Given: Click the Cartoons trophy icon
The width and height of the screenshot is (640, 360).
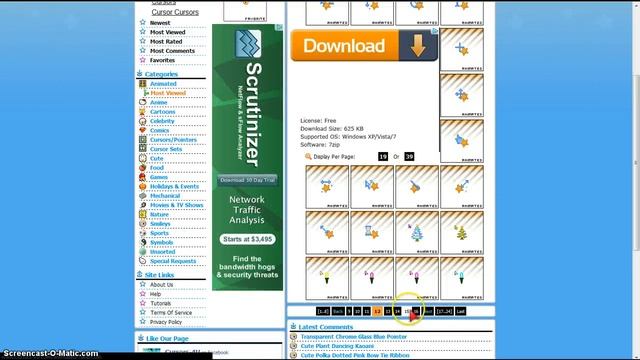Looking at the screenshot, I should tap(142, 111).
